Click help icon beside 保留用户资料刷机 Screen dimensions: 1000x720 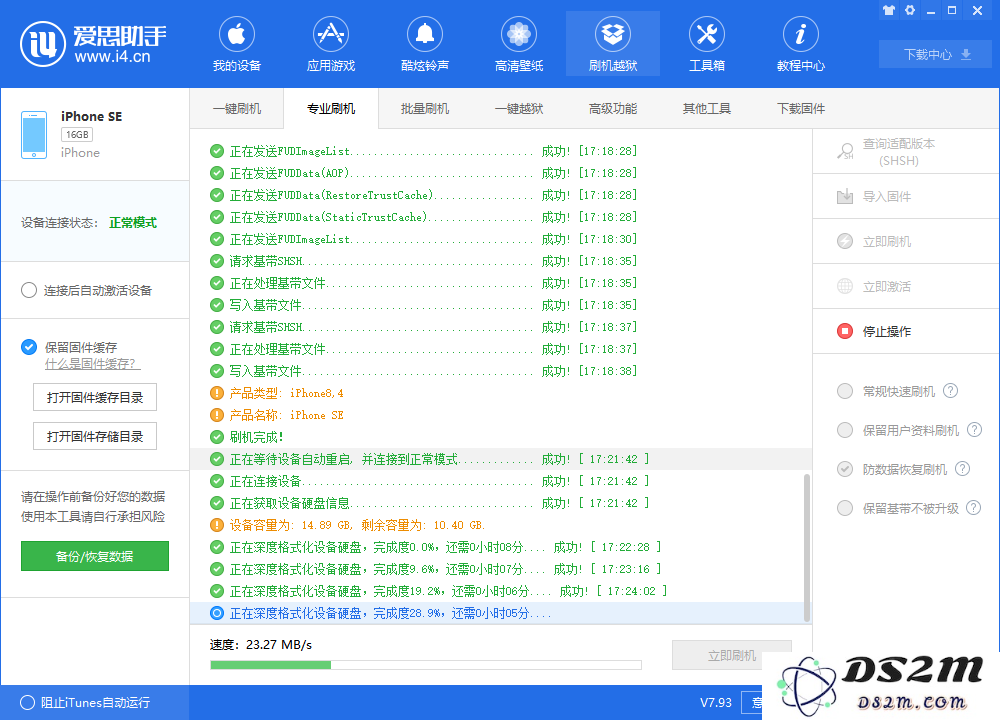[974, 430]
